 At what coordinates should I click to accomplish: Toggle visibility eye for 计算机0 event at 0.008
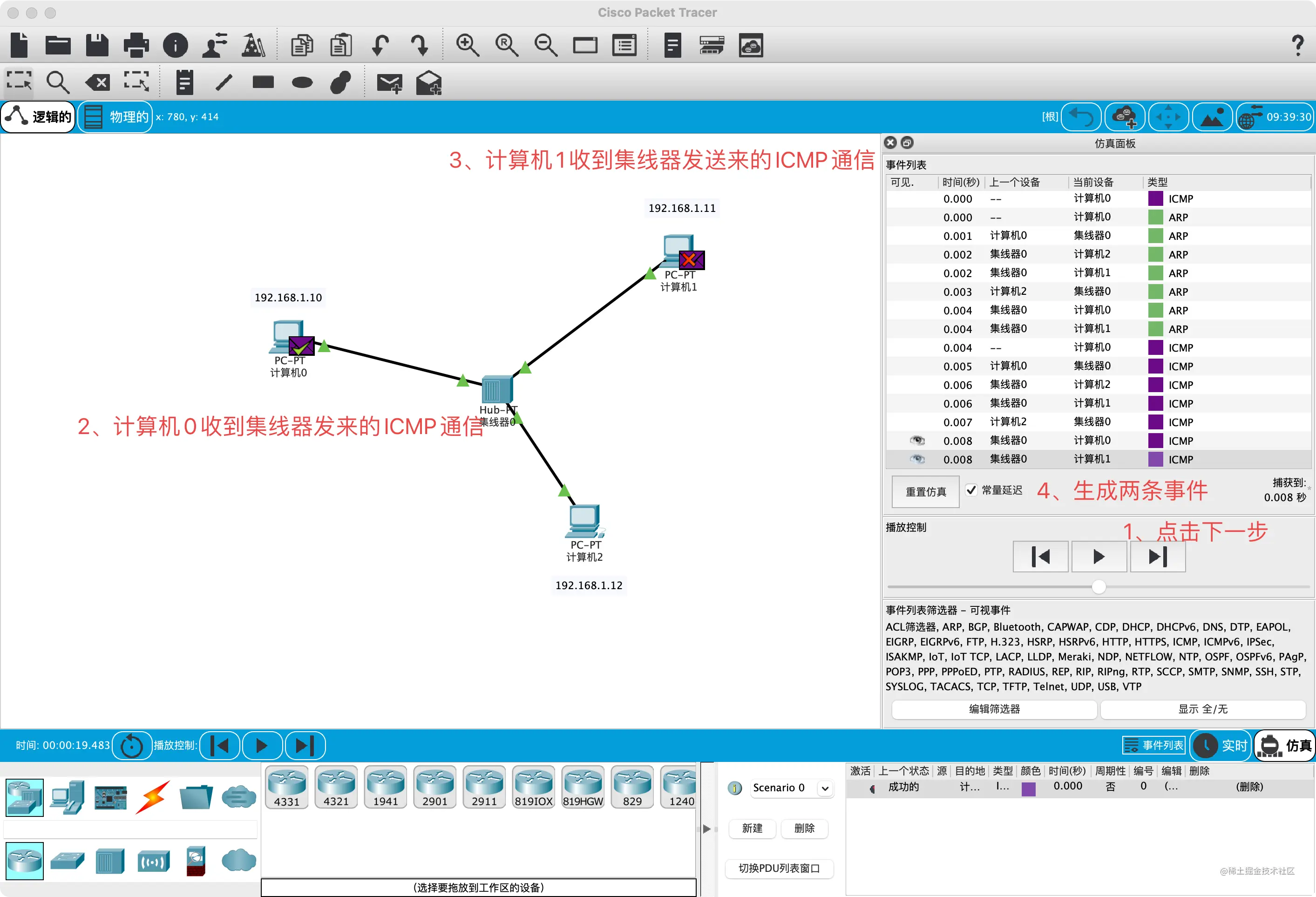click(x=917, y=441)
